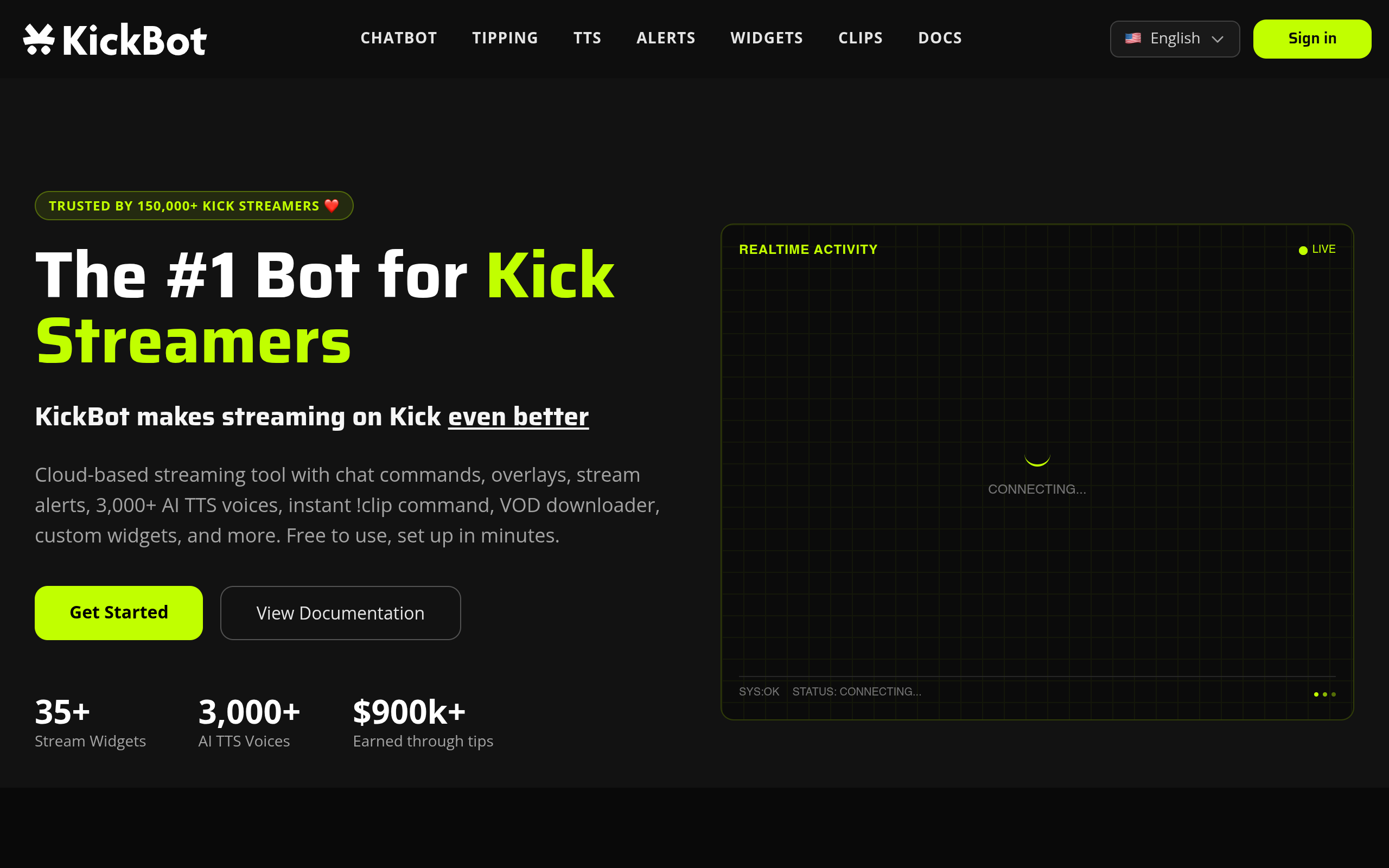Click the green LIVE indicator dot
This screenshot has width=1389, height=868.
click(1303, 250)
